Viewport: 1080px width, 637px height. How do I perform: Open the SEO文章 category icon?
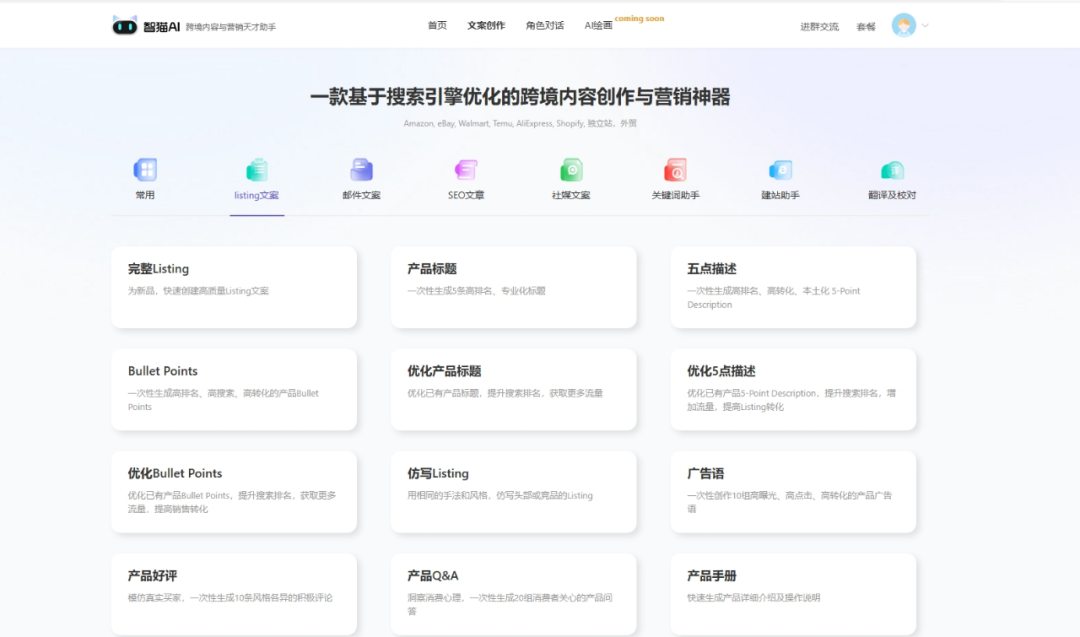coord(465,172)
